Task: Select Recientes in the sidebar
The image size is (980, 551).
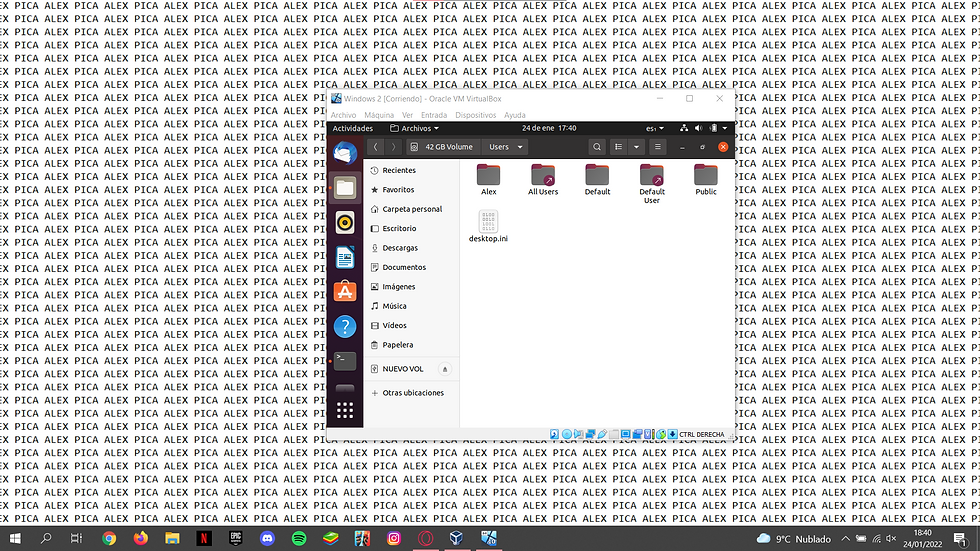Action: 411,170
